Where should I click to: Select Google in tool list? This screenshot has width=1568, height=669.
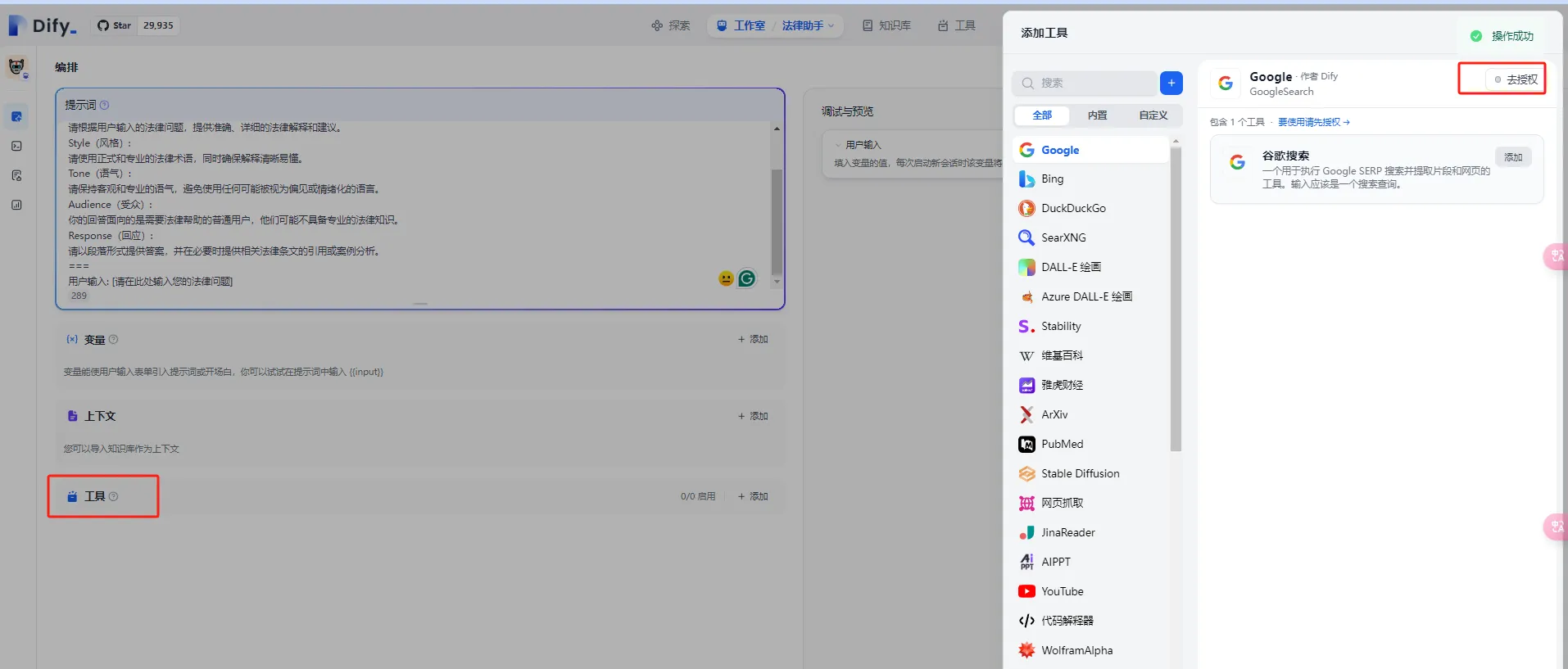[1091, 150]
